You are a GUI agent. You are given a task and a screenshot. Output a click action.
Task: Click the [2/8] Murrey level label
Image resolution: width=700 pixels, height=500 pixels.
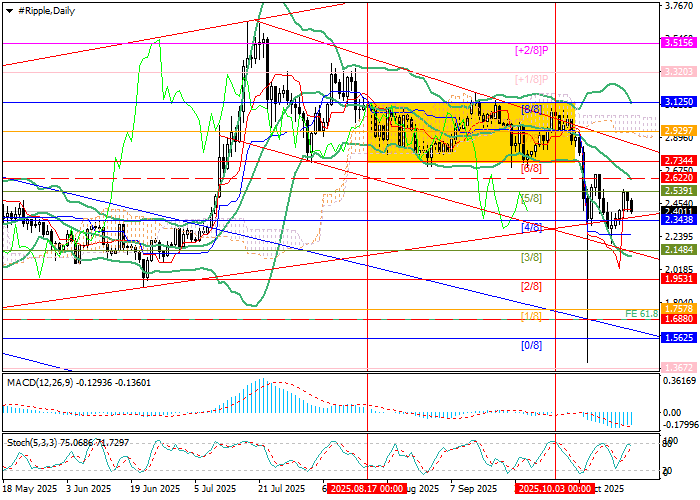pos(532,287)
